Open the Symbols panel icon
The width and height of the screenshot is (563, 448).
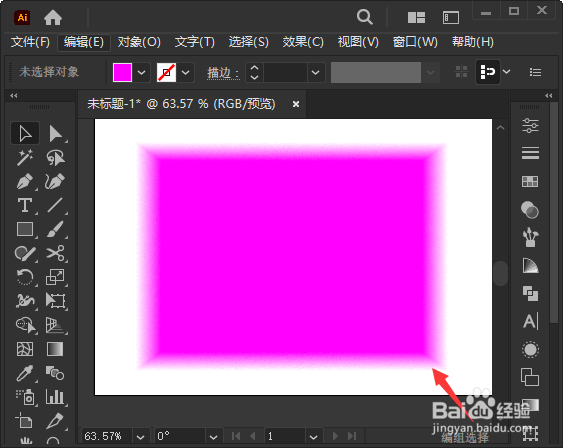(530, 237)
